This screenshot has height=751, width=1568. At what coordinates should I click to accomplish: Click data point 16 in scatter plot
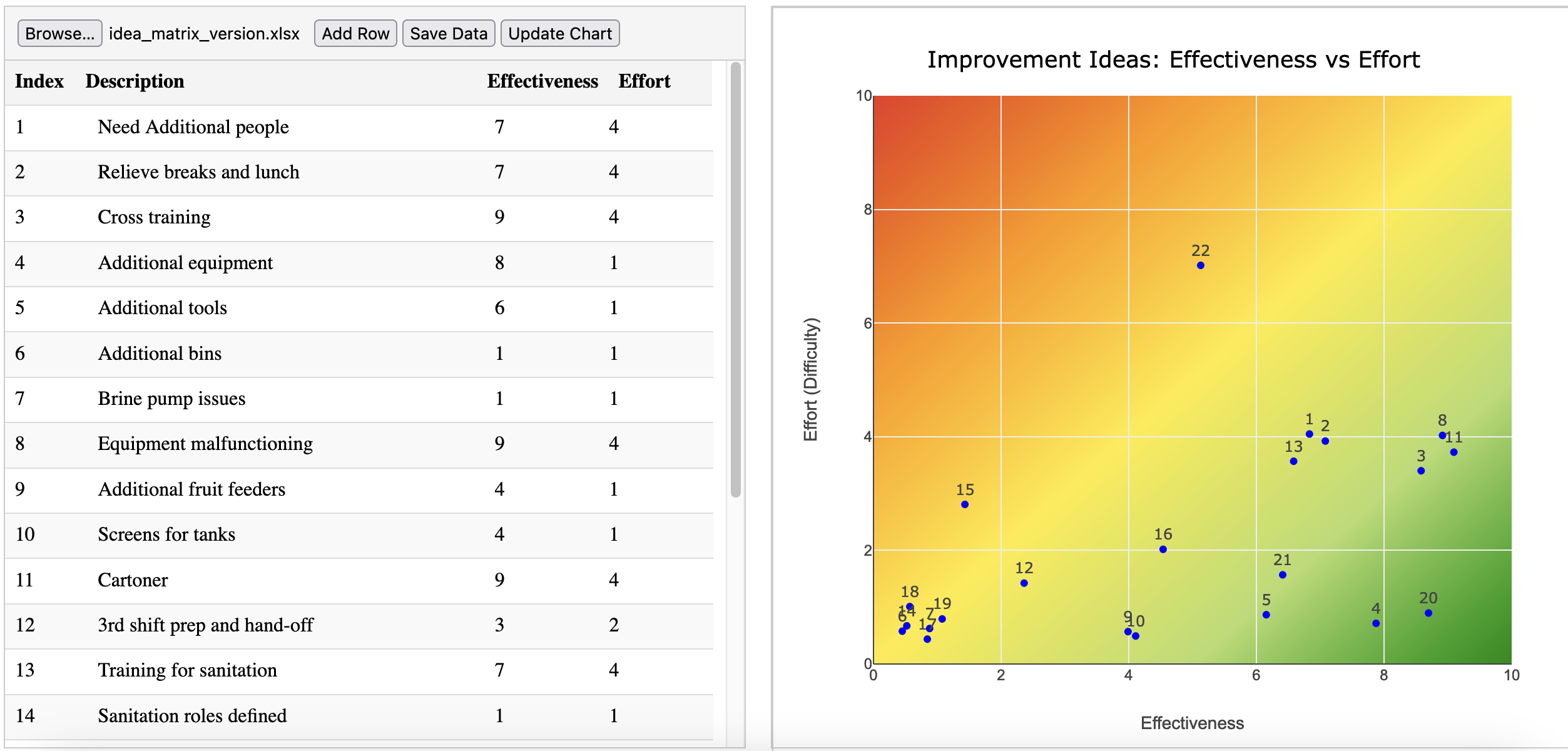(1163, 549)
